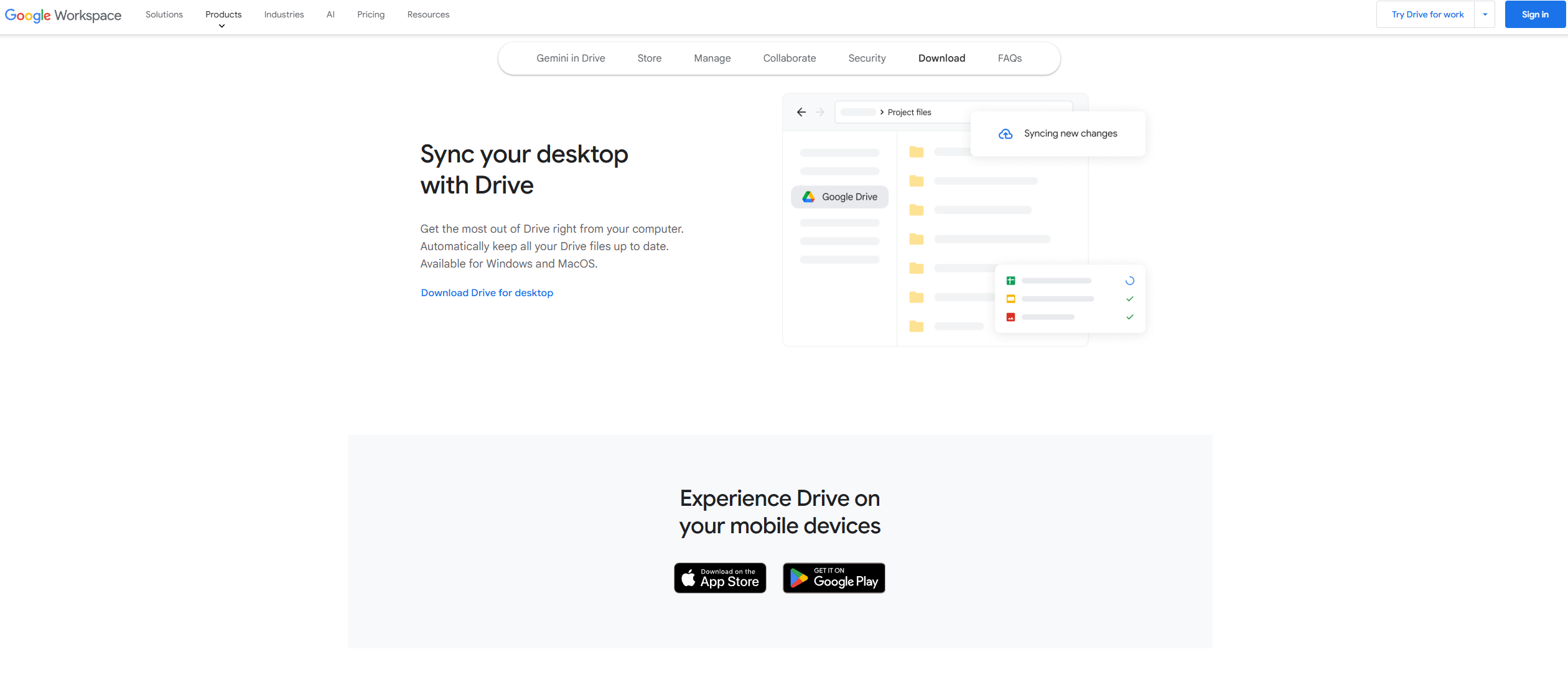Click the back arrow in the Project files illustration

801,112
